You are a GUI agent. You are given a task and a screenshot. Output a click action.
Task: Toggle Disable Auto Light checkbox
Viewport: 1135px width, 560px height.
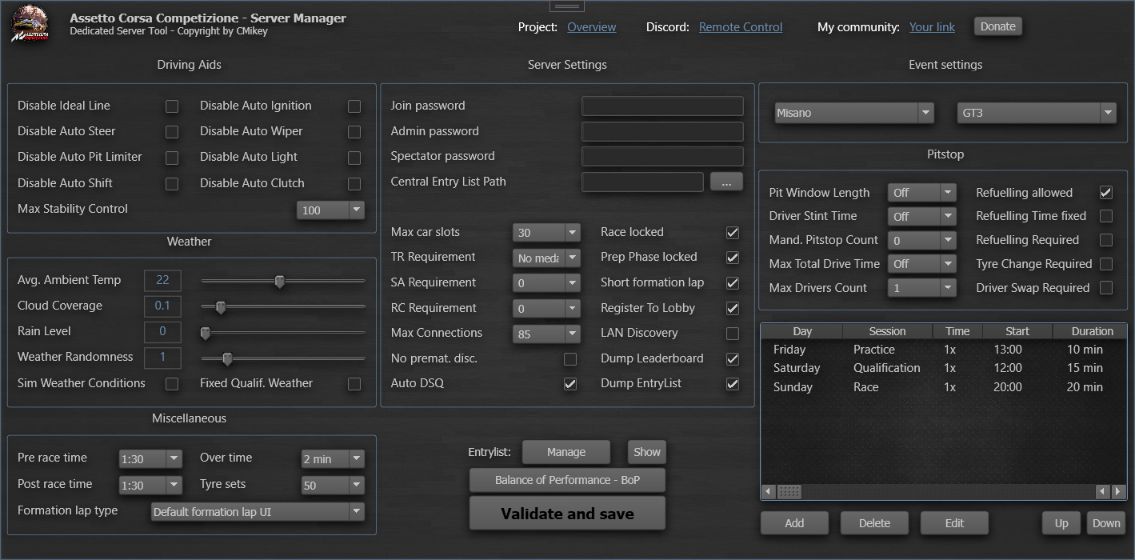354,158
